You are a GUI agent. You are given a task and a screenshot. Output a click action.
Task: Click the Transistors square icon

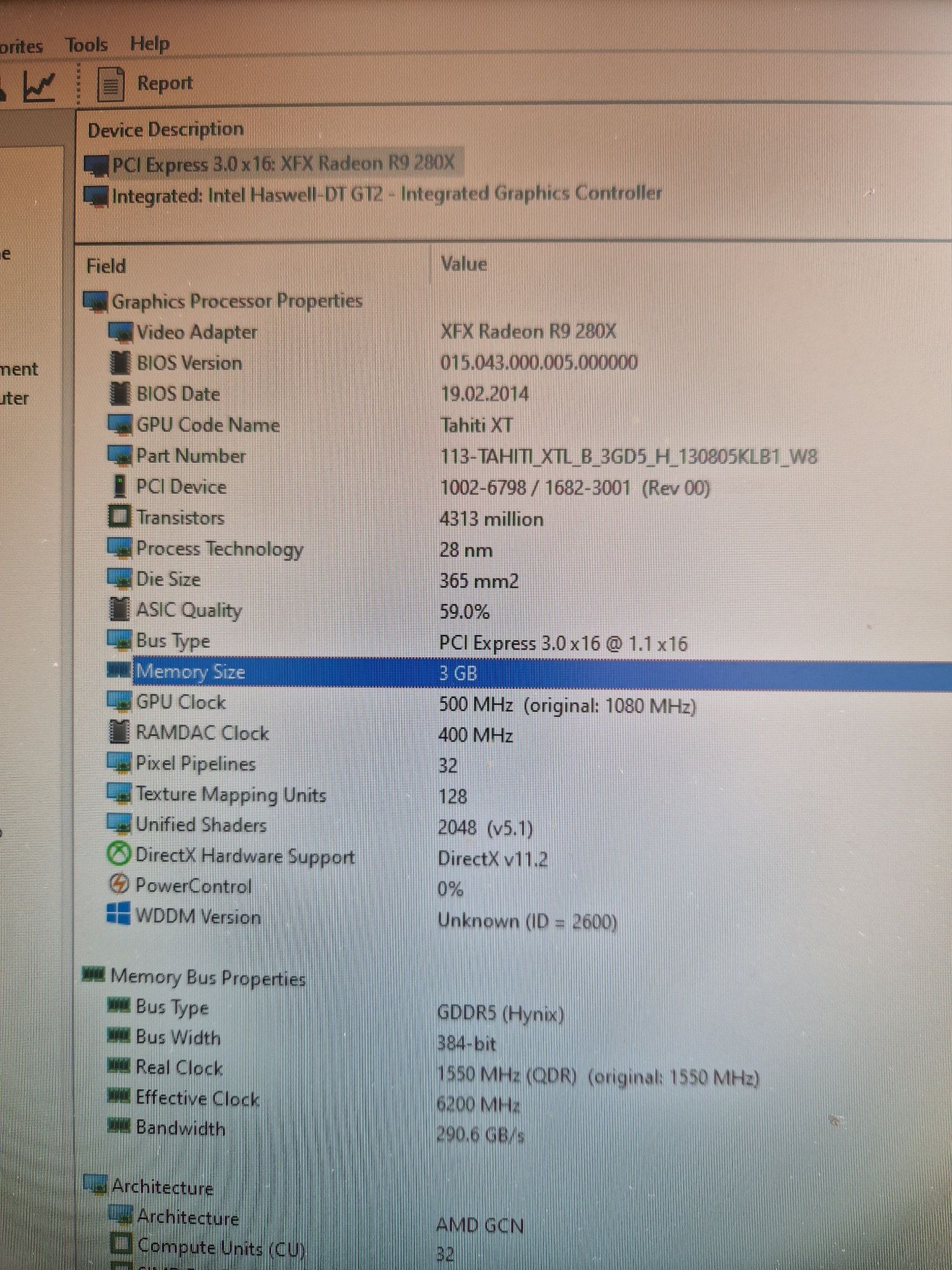pyautogui.click(x=119, y=516)
